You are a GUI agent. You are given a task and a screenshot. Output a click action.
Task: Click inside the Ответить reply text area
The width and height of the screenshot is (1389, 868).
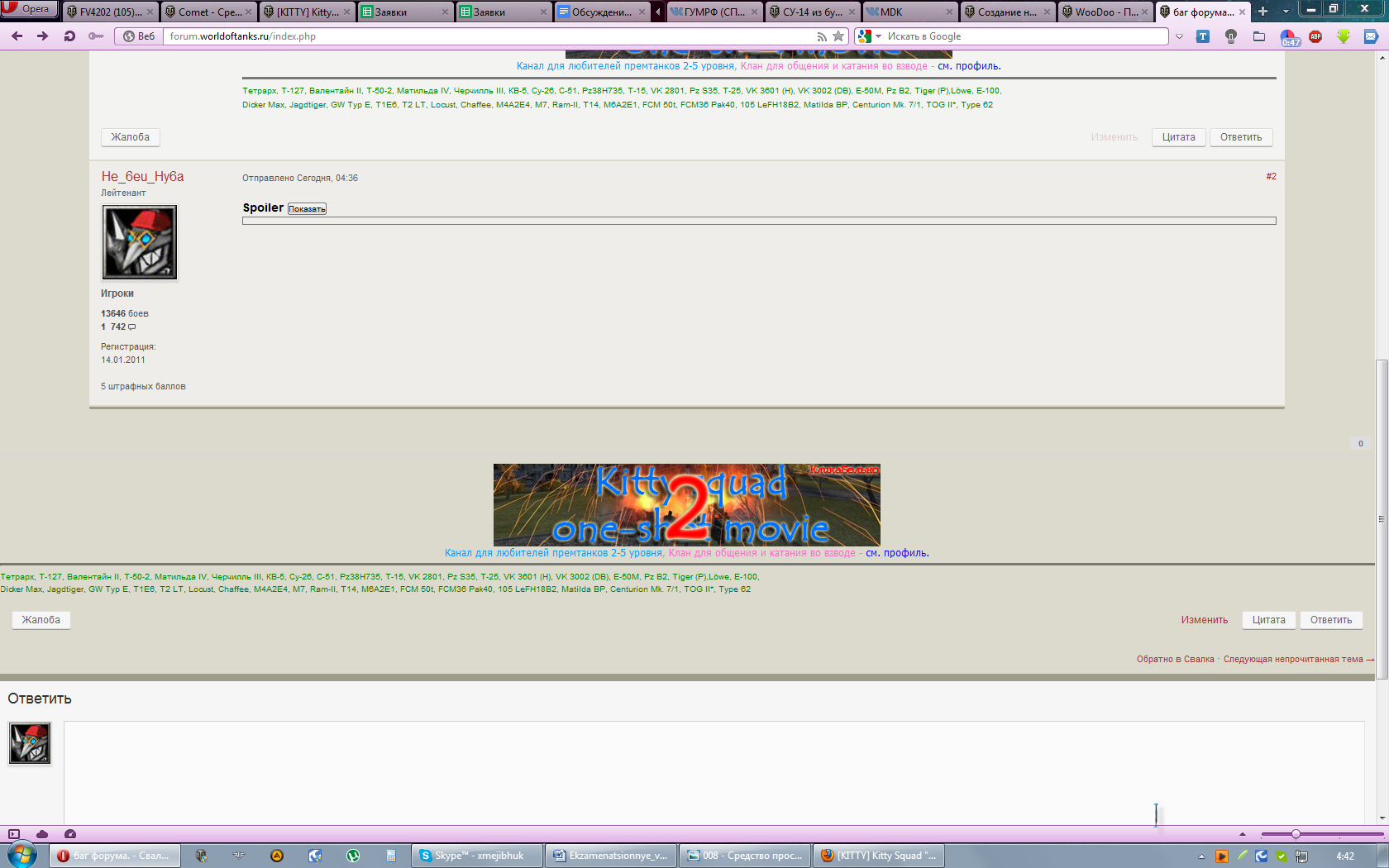point(714,772)
